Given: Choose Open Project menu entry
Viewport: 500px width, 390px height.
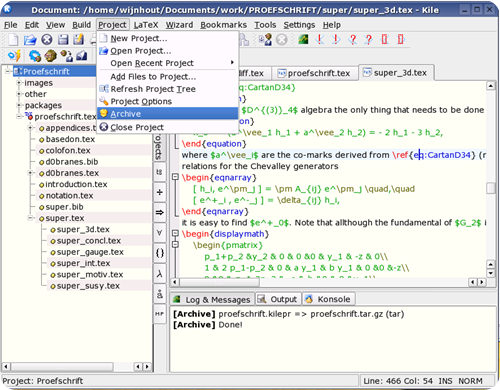Looking at the screenshot, I should [x=167, y=51].
